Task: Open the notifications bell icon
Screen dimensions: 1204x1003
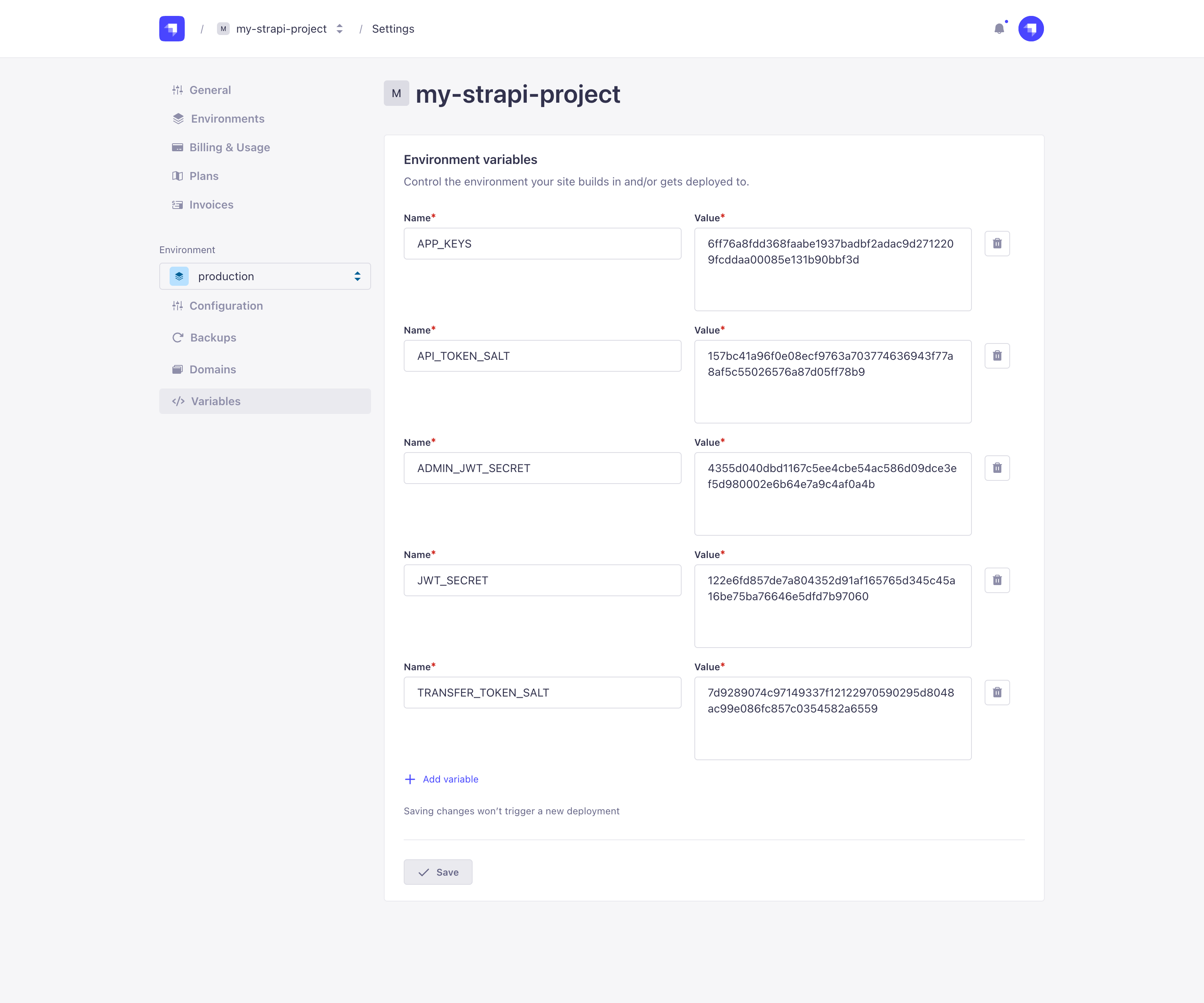Action: point(999,29)
